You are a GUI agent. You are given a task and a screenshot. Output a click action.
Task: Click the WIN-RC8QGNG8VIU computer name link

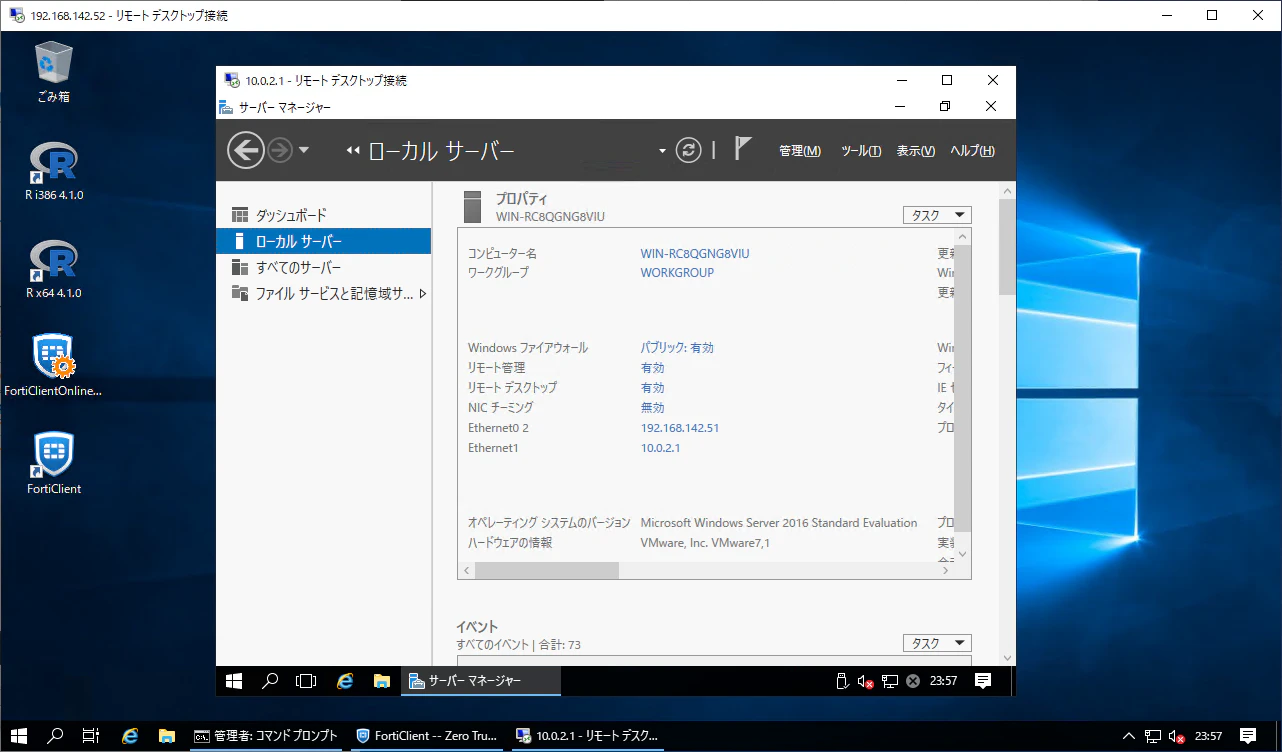(695, 254)
